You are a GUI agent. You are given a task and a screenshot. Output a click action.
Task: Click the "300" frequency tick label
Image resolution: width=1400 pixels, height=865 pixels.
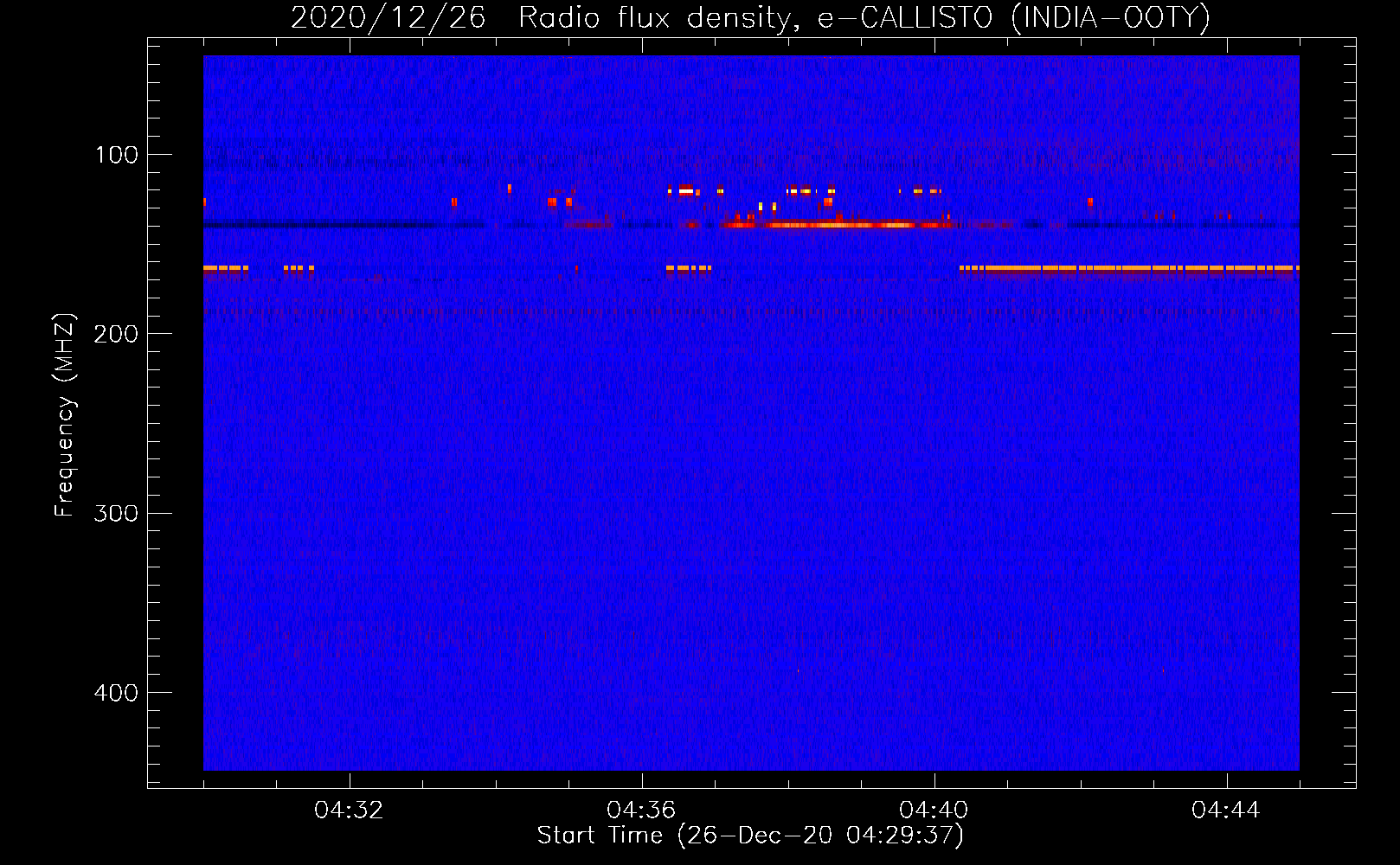pos(116,513)
